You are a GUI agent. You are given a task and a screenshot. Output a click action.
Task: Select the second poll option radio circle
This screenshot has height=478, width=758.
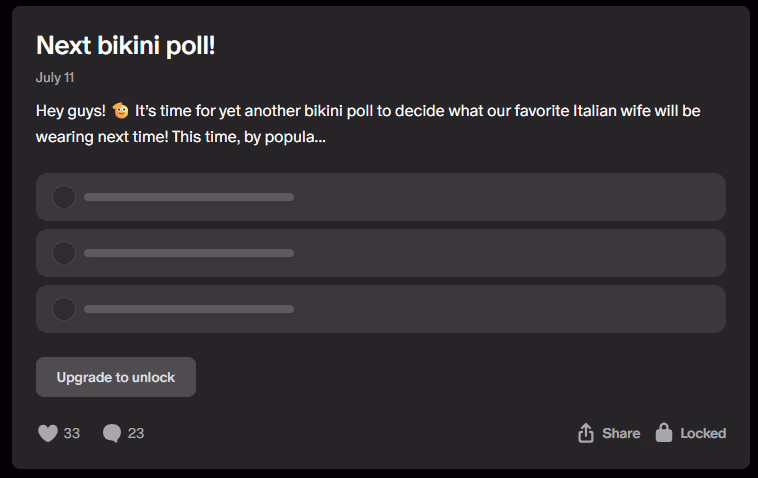tap(64, 253)
